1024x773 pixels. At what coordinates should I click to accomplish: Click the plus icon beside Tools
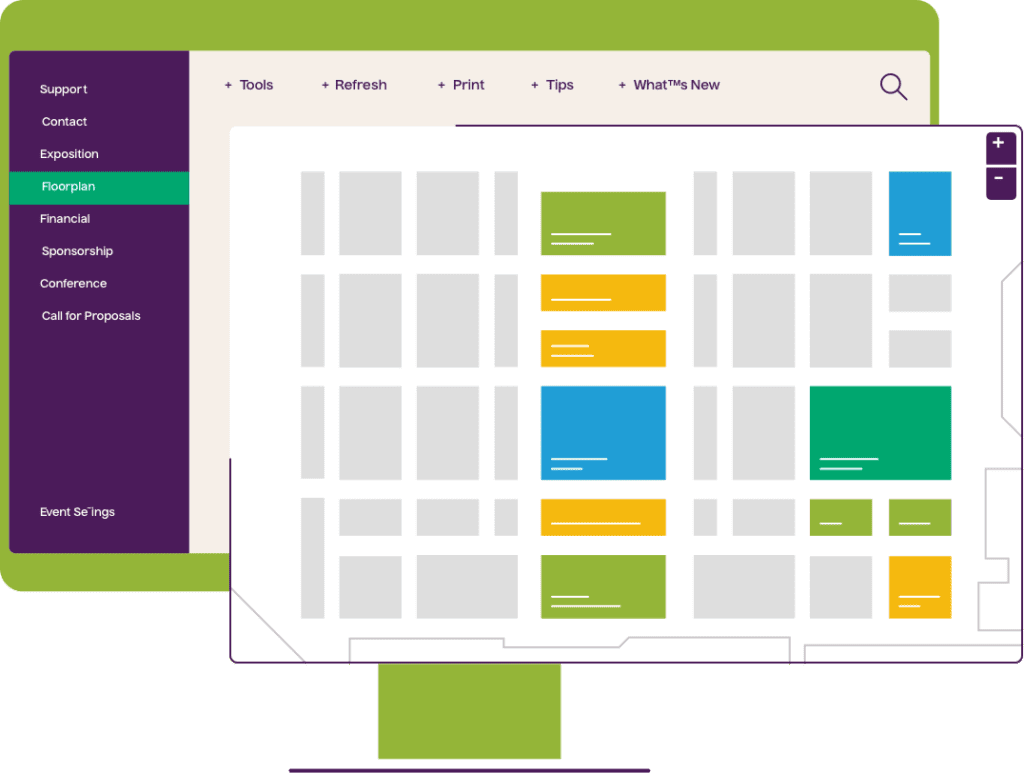(x=228, y=86)
